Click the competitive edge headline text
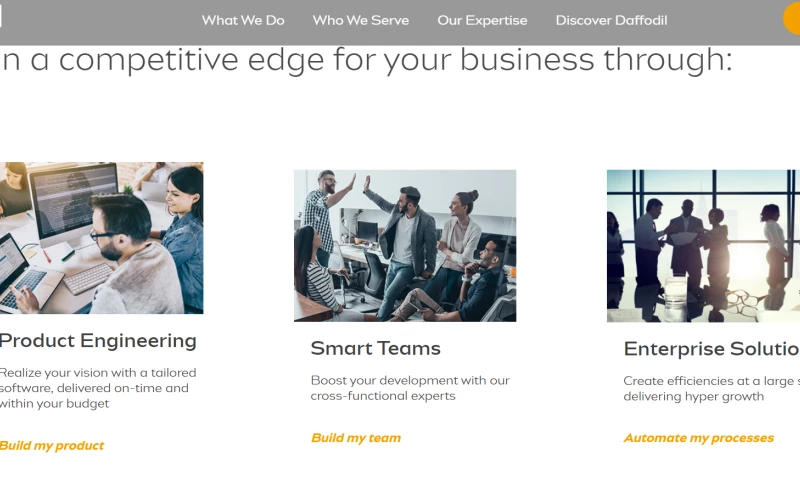800x480 pixels. [366, 61]
